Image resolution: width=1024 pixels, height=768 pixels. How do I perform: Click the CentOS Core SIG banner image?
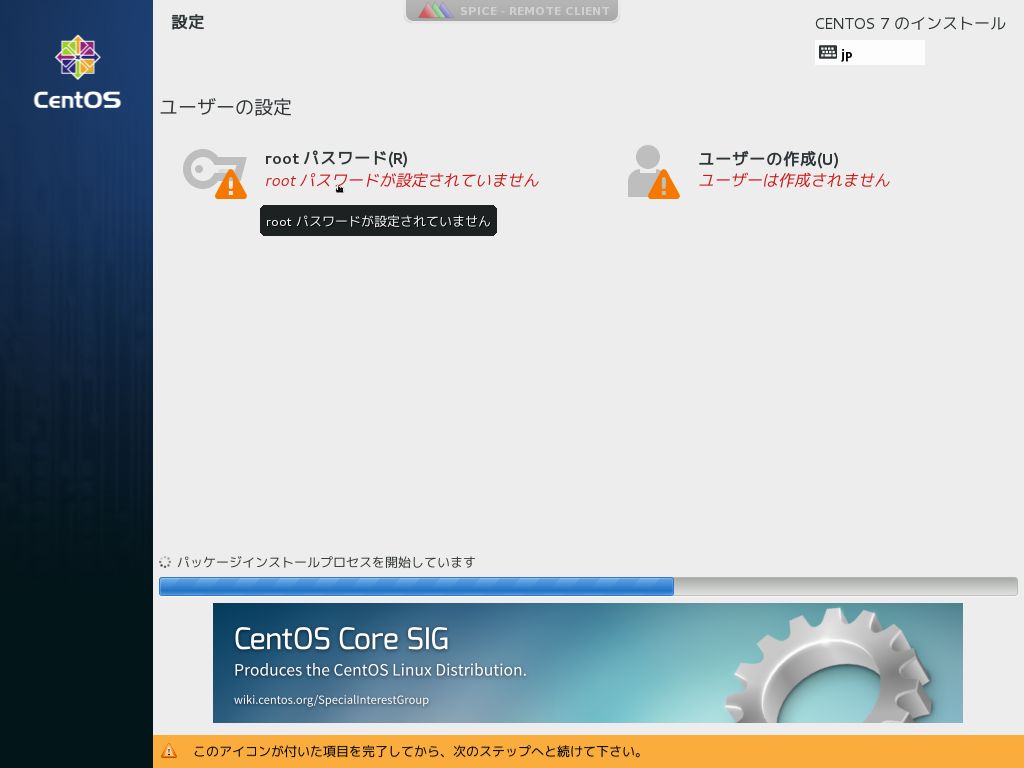click(588, 662)
